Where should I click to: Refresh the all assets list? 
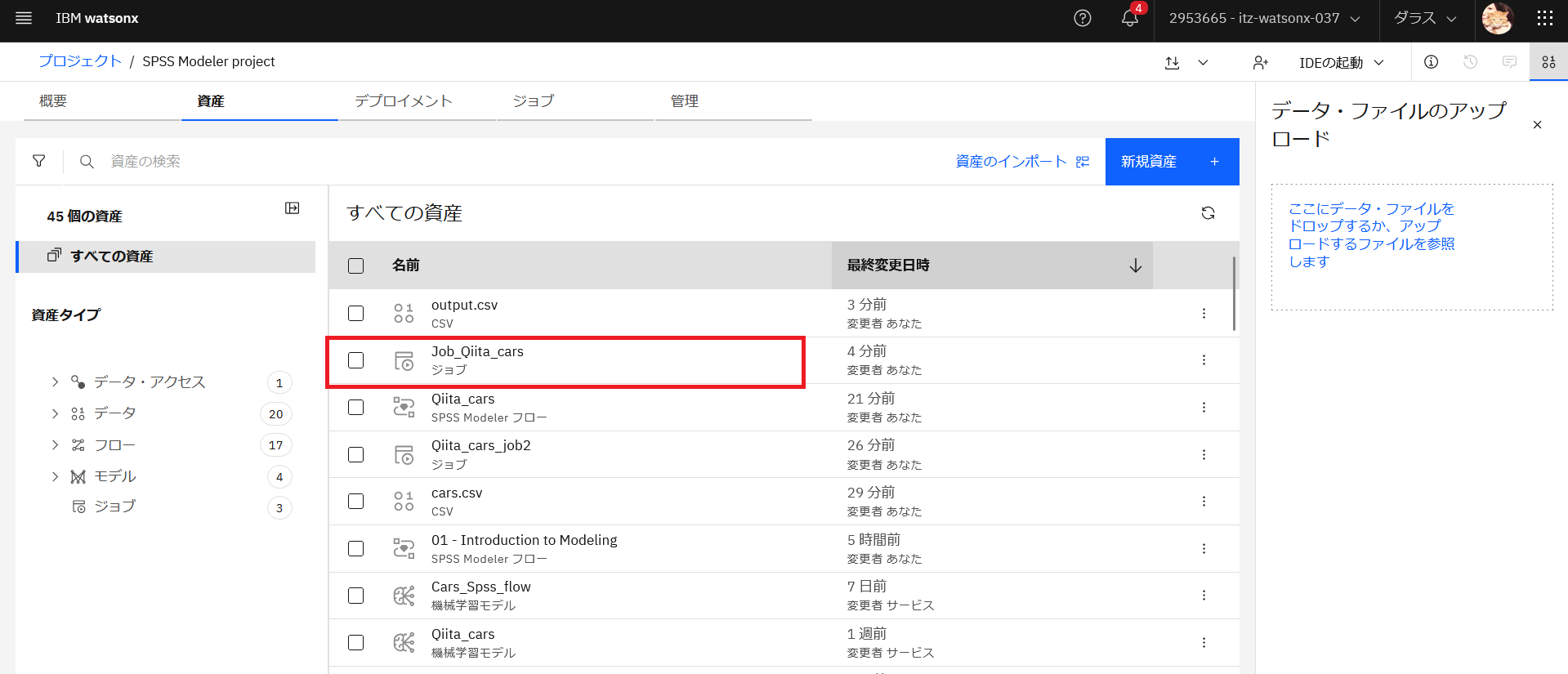click(1208, 213)
